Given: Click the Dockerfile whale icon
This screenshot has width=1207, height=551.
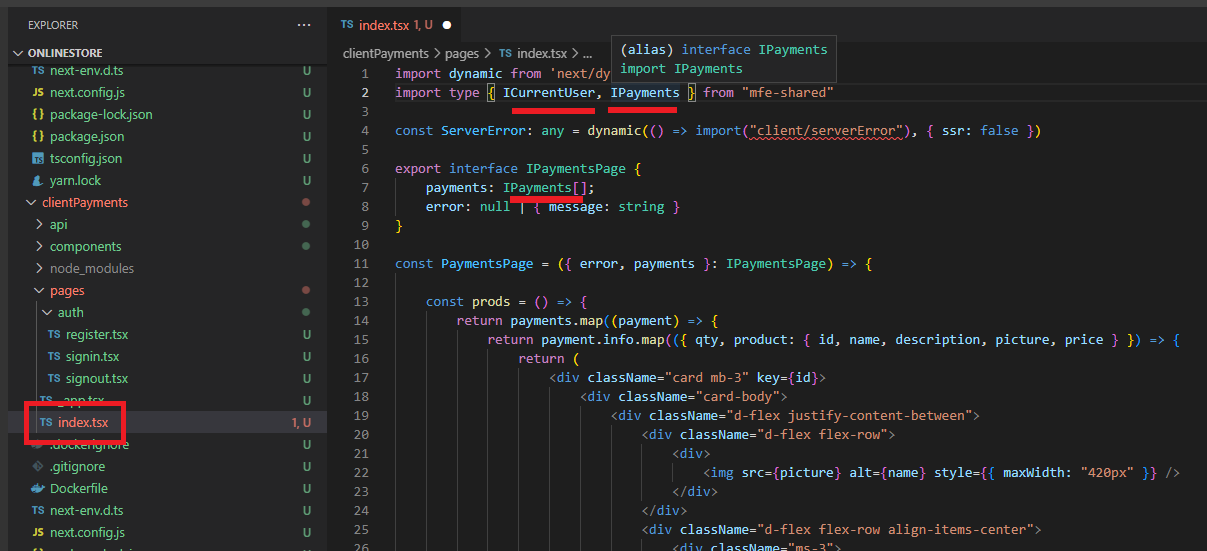Looking at the screenshot, I should click(38, 489).
